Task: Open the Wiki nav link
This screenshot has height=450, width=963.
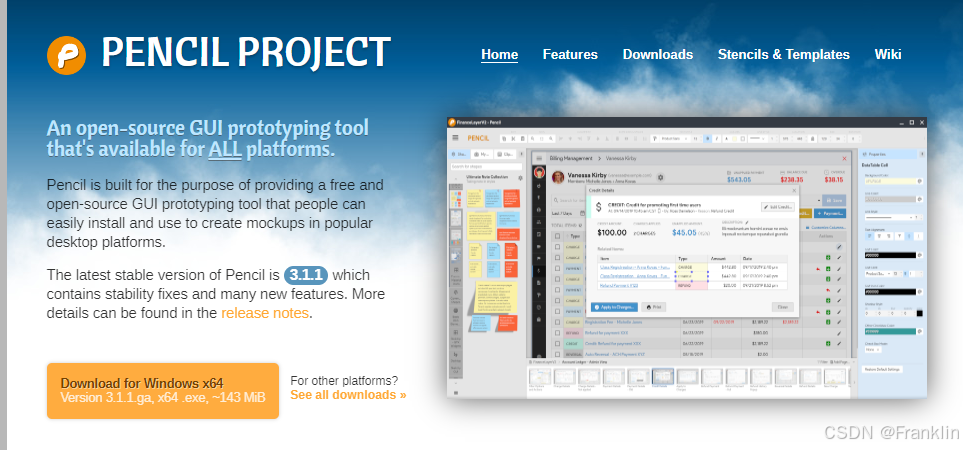Action: click(x=887, y=55)
